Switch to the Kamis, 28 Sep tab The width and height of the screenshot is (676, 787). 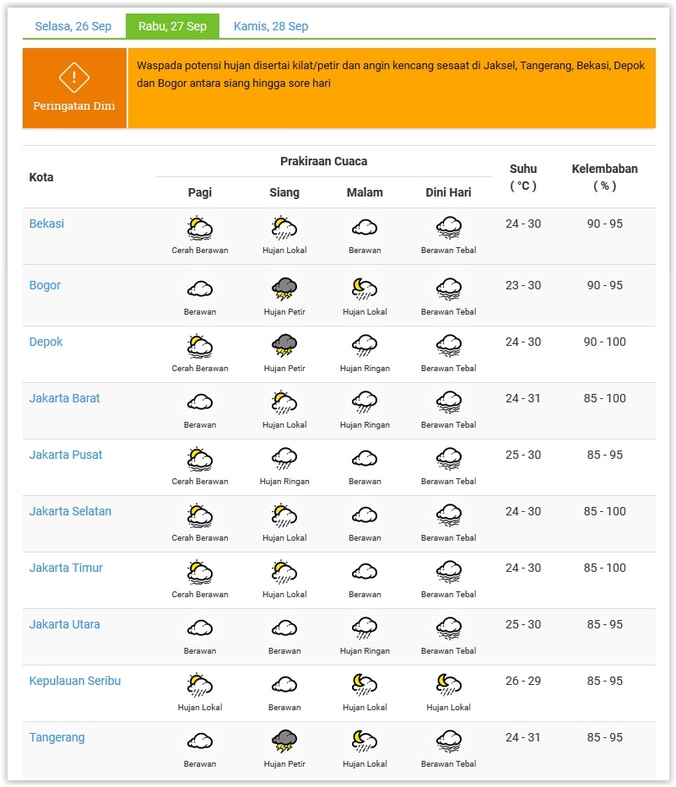click(271, 26)
